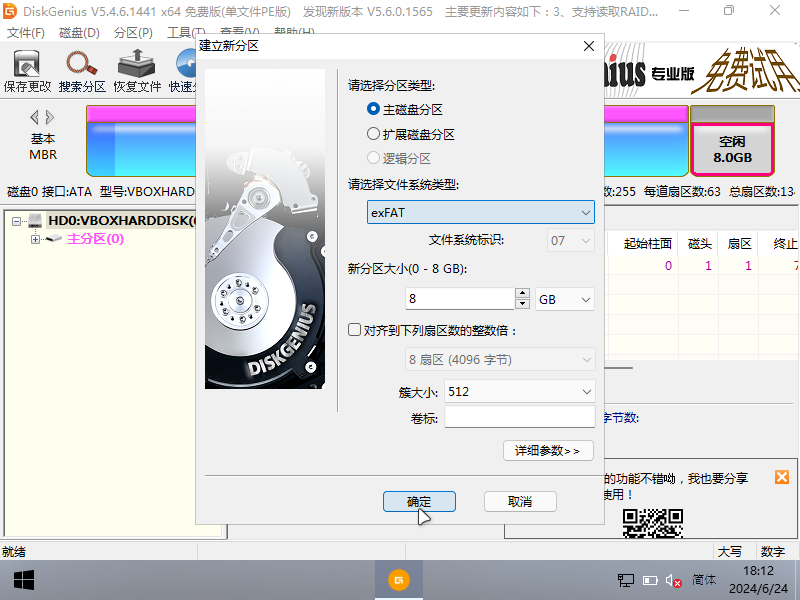Open the 磁盘(D) menu

point(79,33)
